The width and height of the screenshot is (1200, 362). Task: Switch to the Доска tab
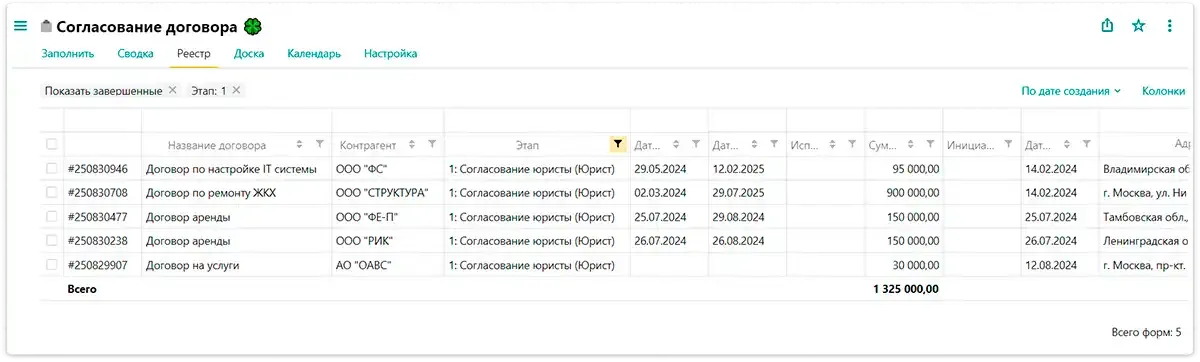pos(249,54)
